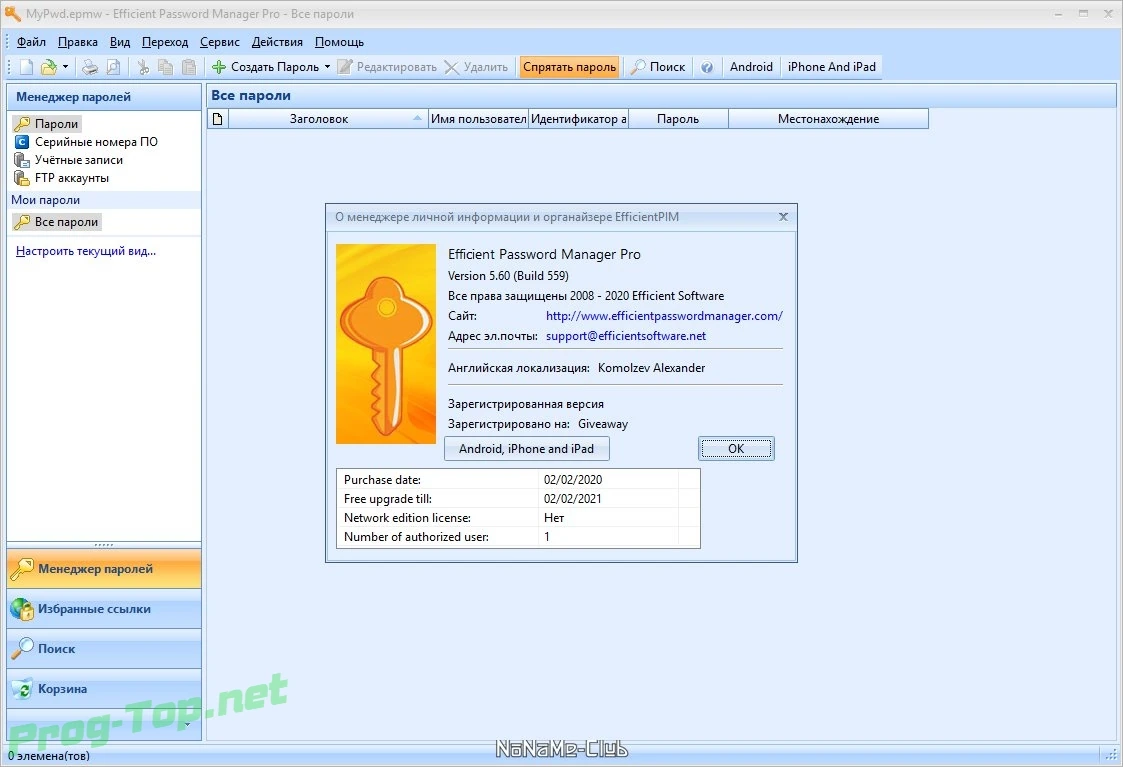This screenshot has width=1123, height=767.
Task: Click the Paste clipboard icon
Action: (x=189, y=67)
